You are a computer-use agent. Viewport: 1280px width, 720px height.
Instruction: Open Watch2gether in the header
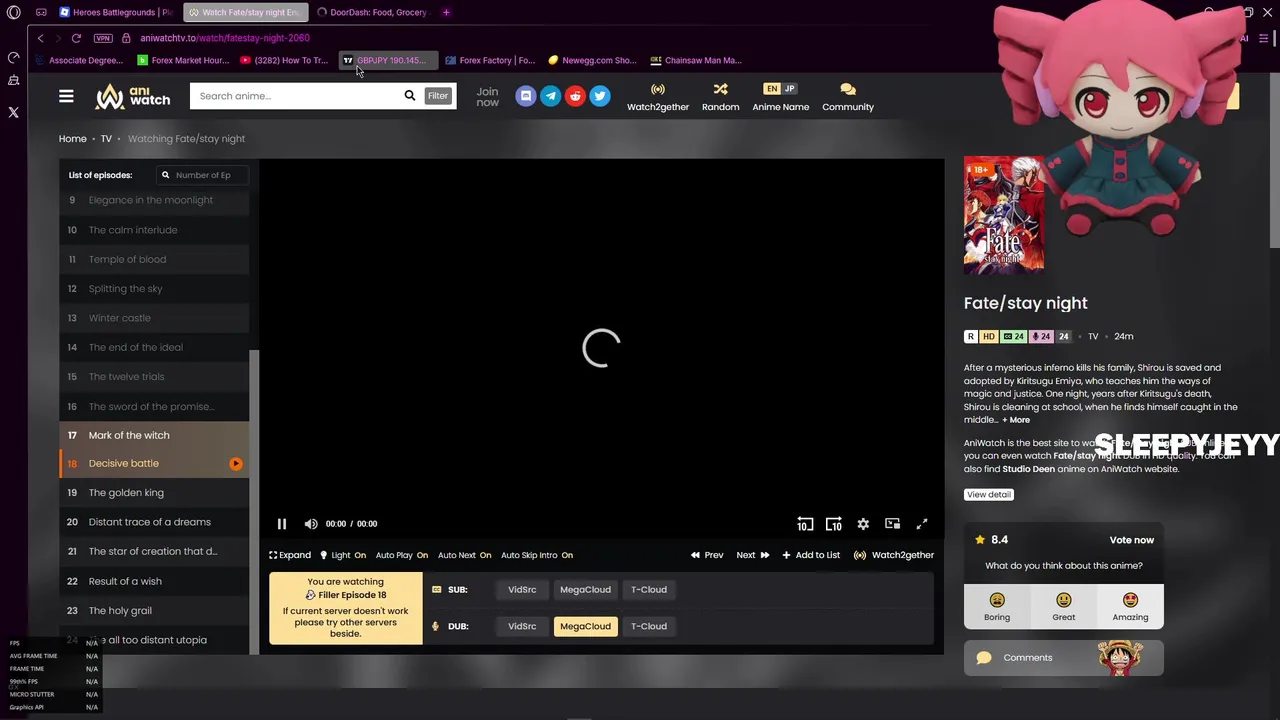pos(657,97)
